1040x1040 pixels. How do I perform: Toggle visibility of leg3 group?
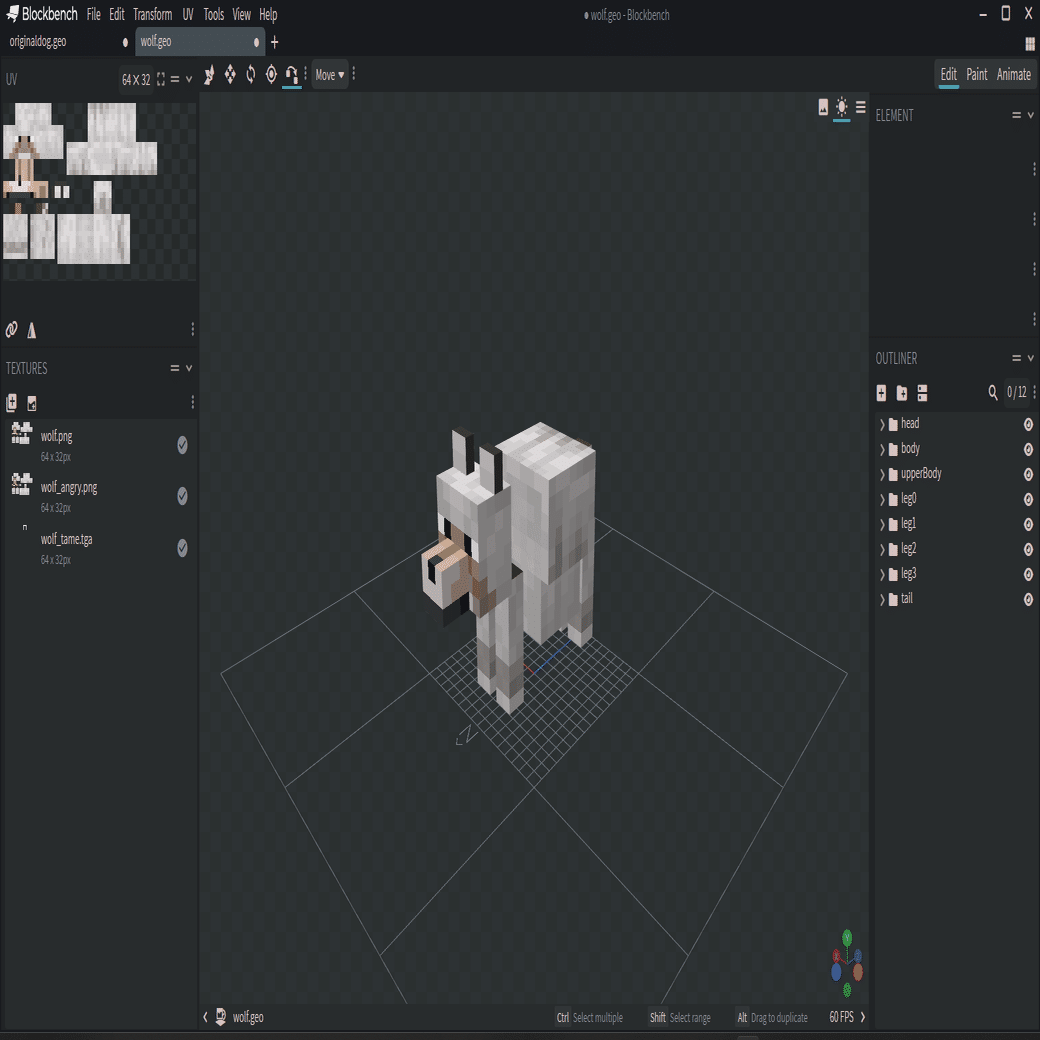coord(1028,574)
